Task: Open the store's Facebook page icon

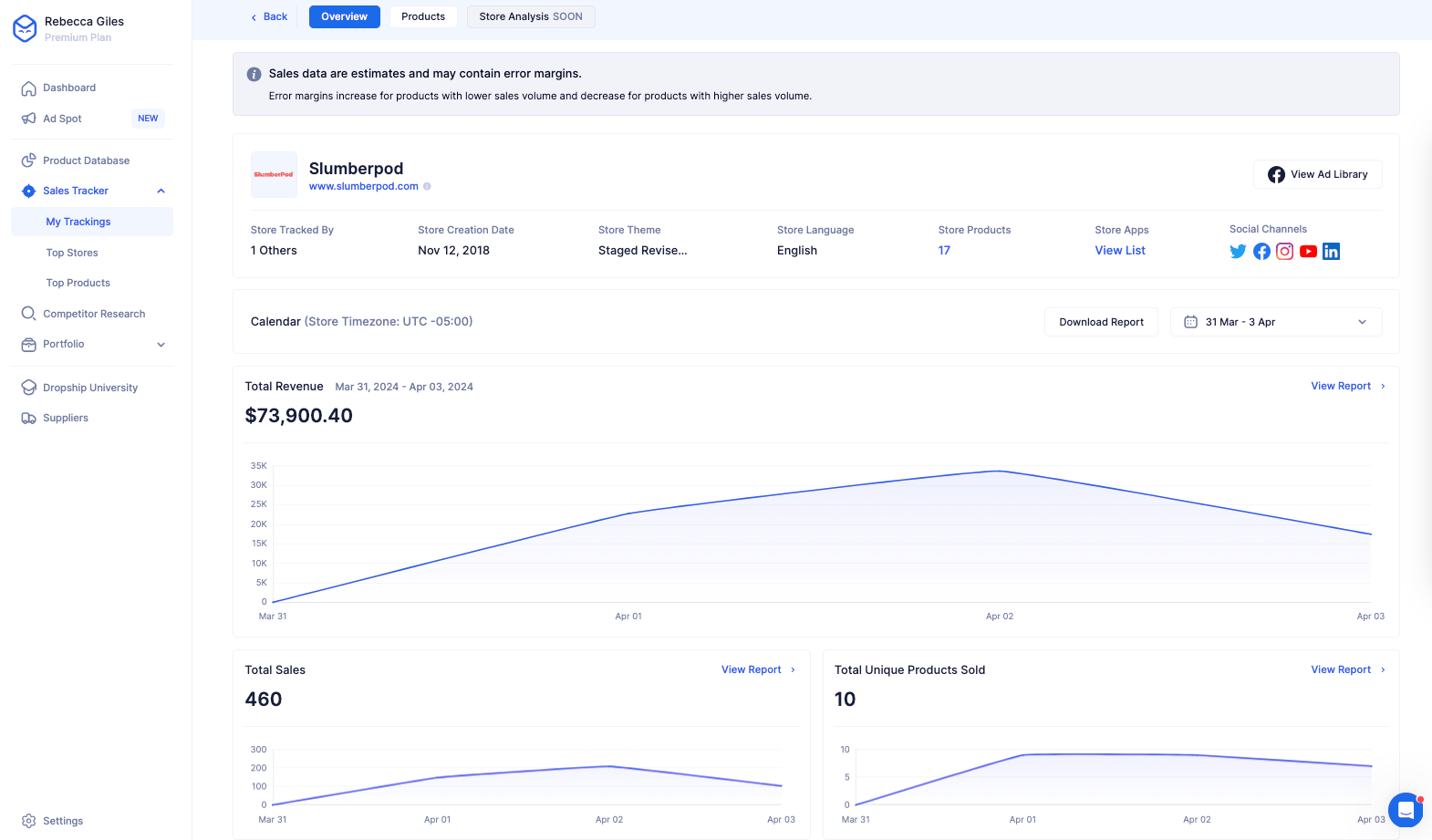Action: click(x=1261, y=252)
